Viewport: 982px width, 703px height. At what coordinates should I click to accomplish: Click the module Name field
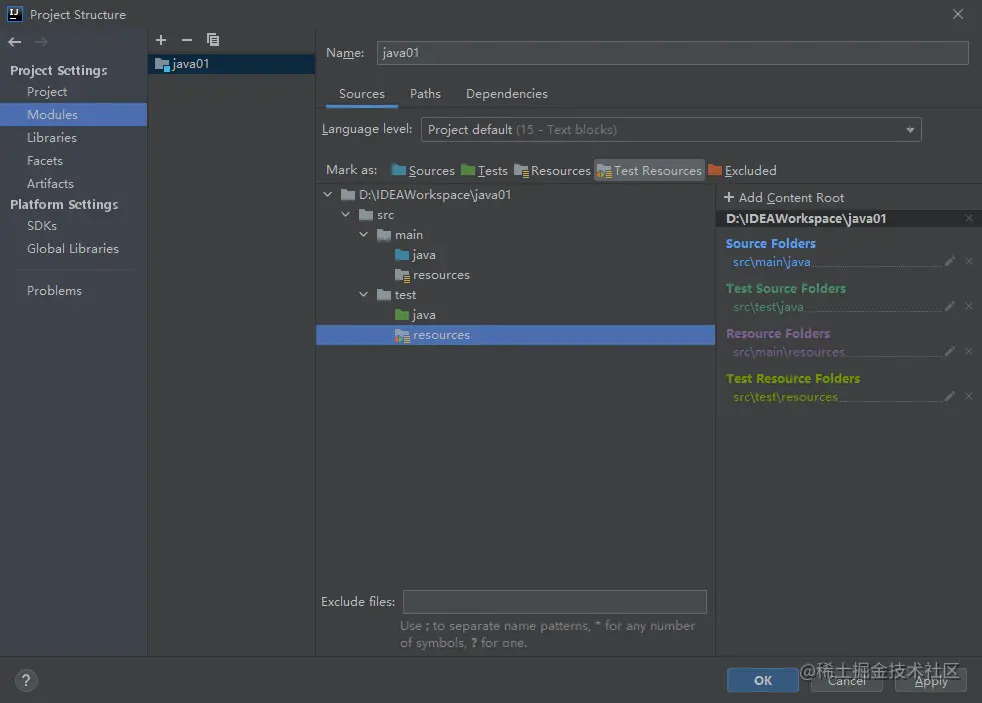673,53
